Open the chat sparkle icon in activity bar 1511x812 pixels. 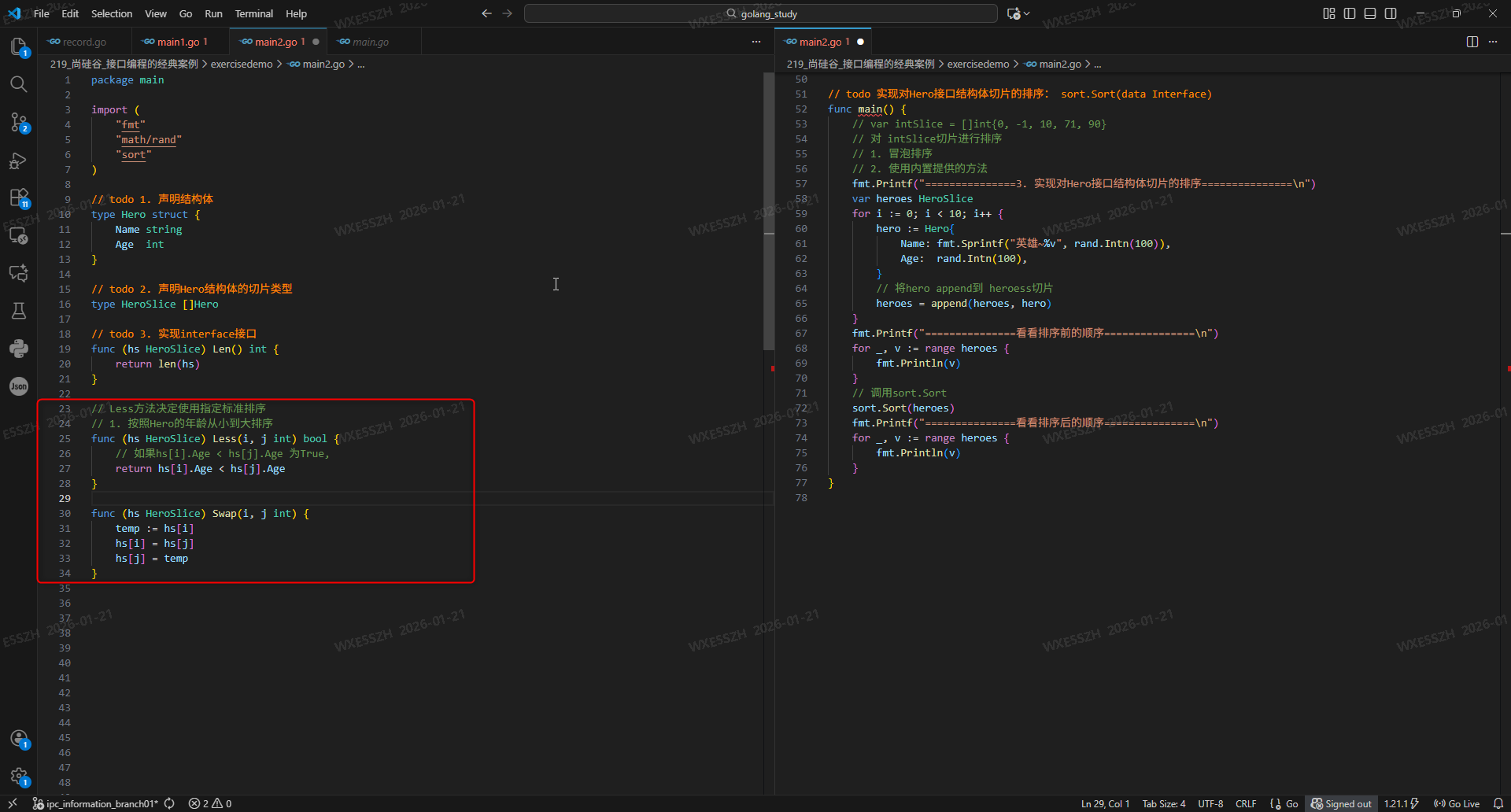[19, 273]
